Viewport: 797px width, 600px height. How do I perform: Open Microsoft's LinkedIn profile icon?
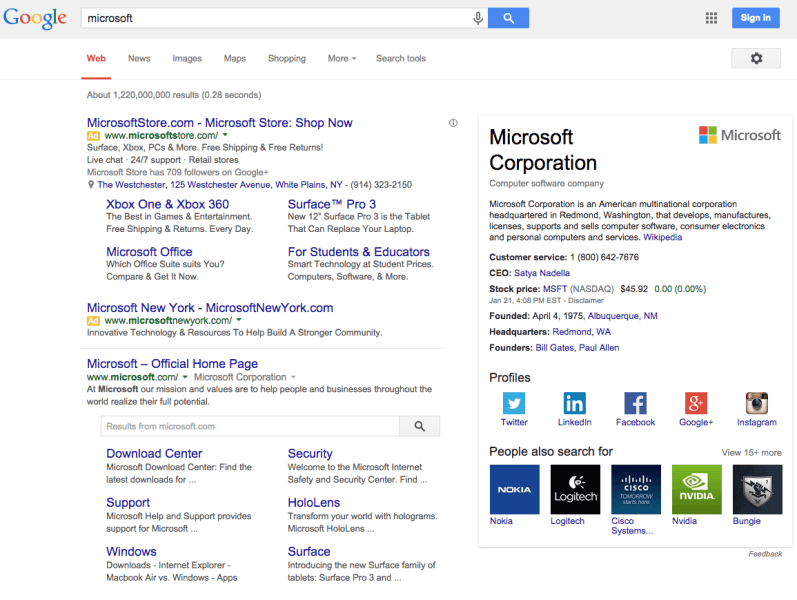point(575,403)
